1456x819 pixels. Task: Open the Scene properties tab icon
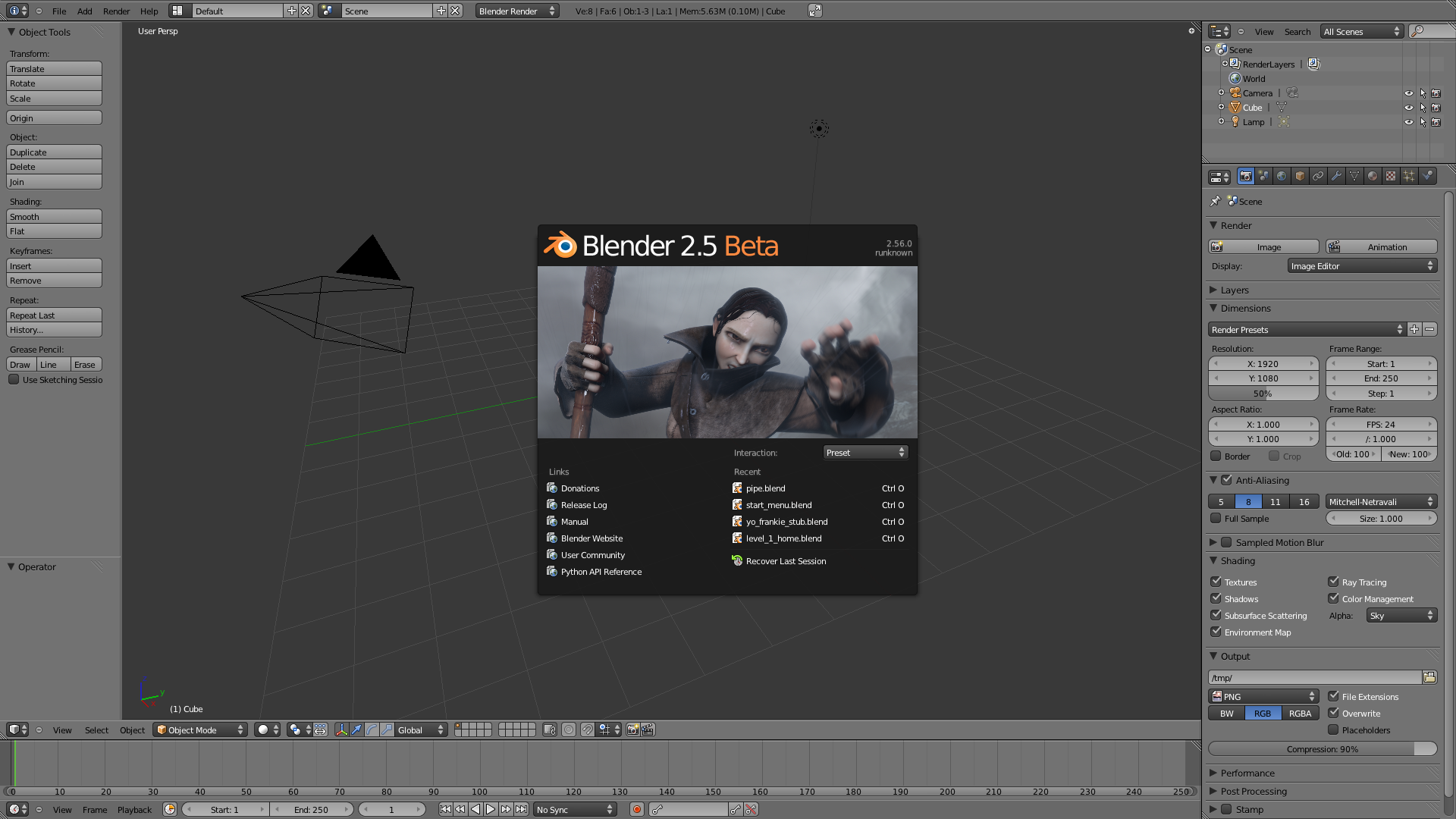[1263, 176]
